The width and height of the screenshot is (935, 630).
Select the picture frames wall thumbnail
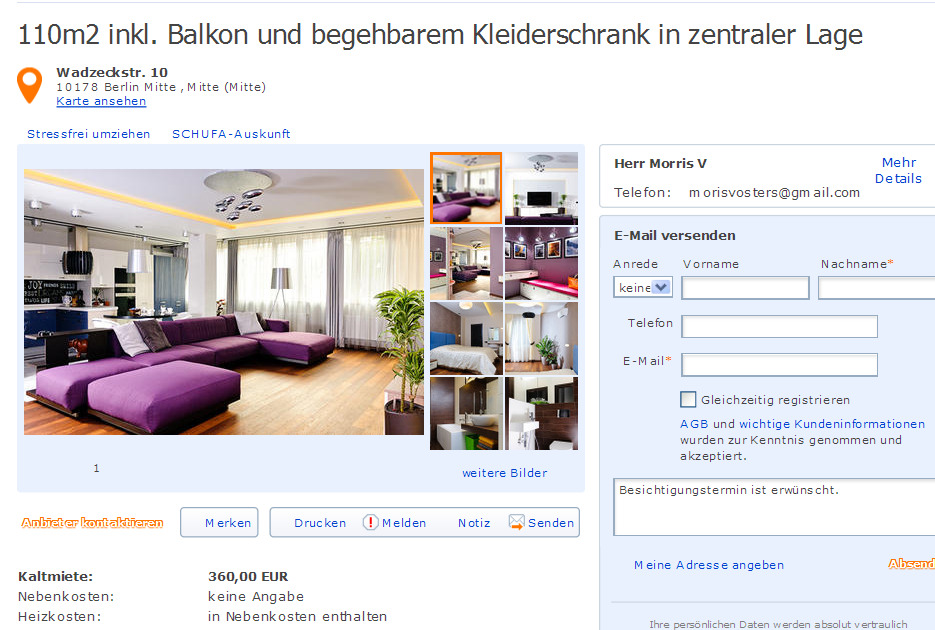pos(541,263)
